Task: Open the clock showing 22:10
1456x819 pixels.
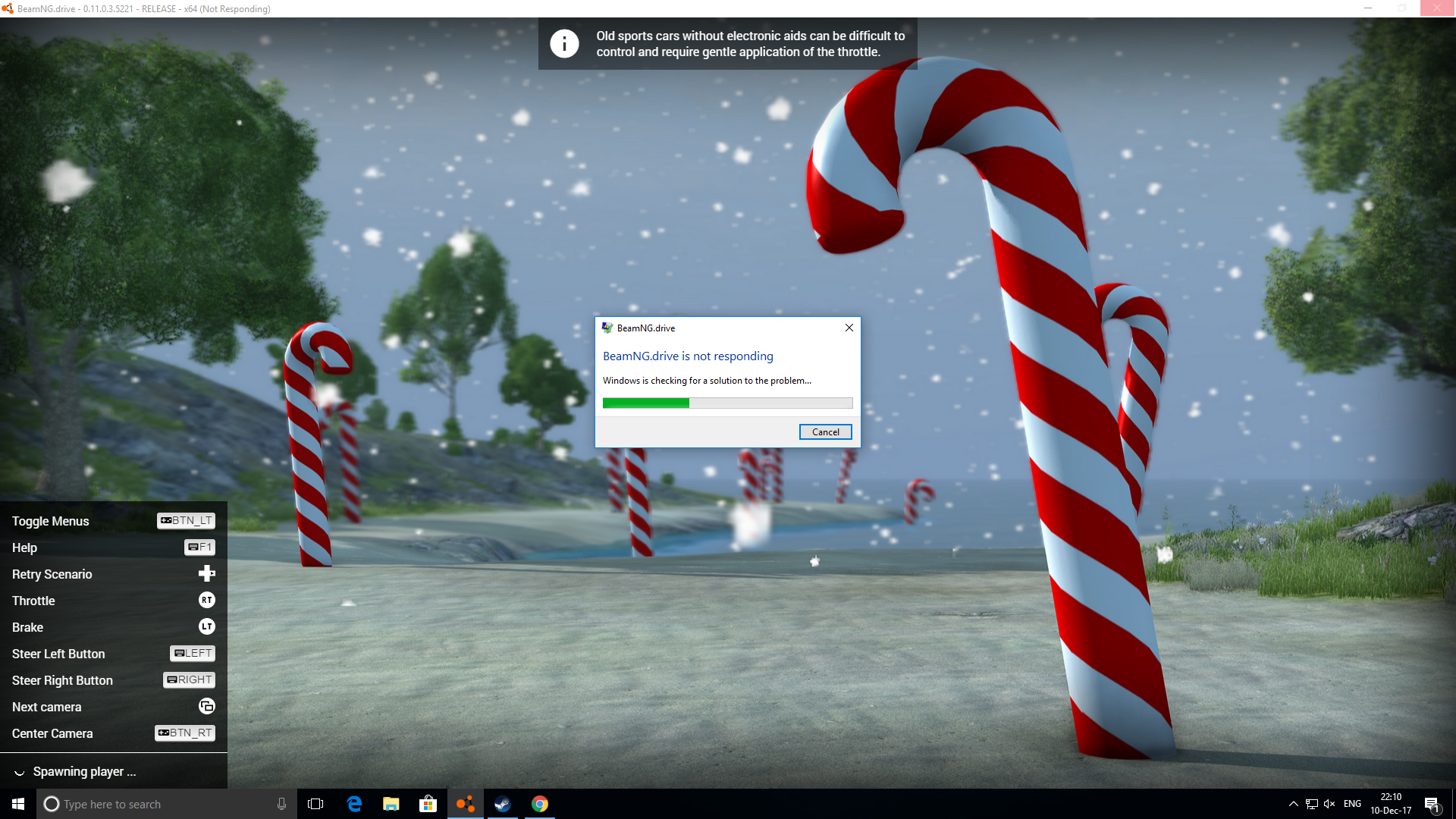Action: click(x=1391, y=804)
